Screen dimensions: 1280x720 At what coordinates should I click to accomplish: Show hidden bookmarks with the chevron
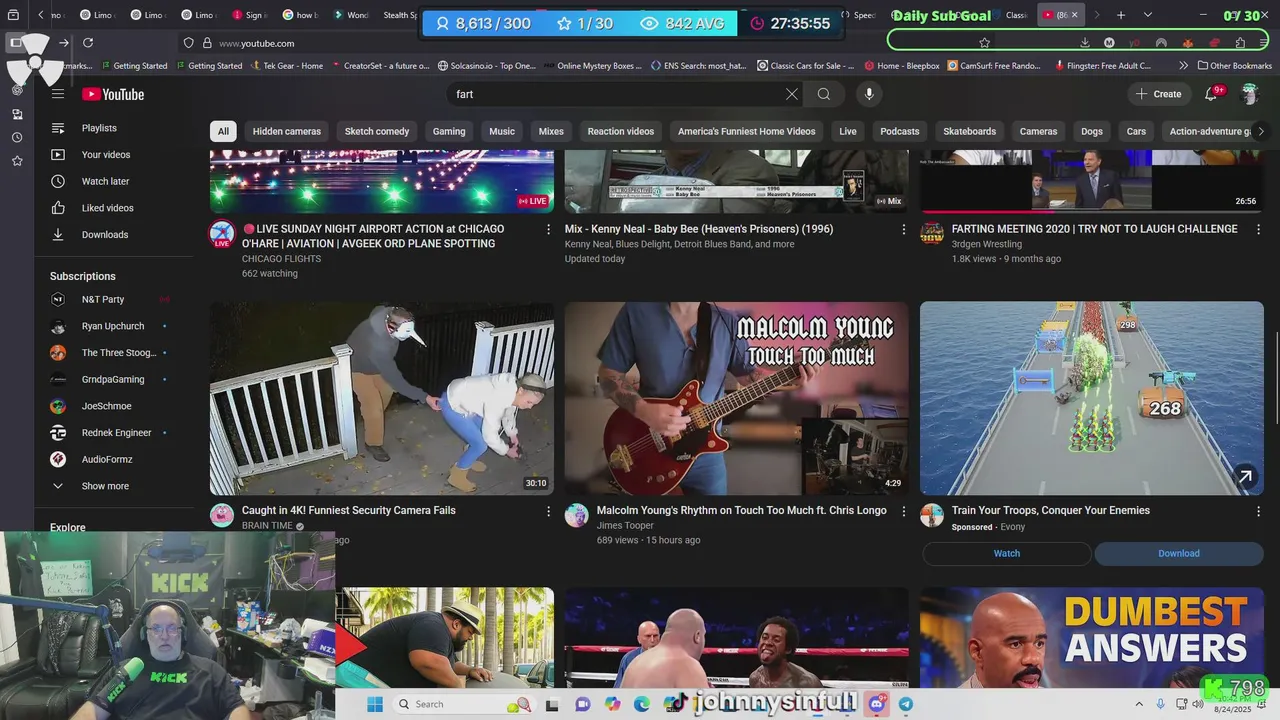coord(1184,66)
